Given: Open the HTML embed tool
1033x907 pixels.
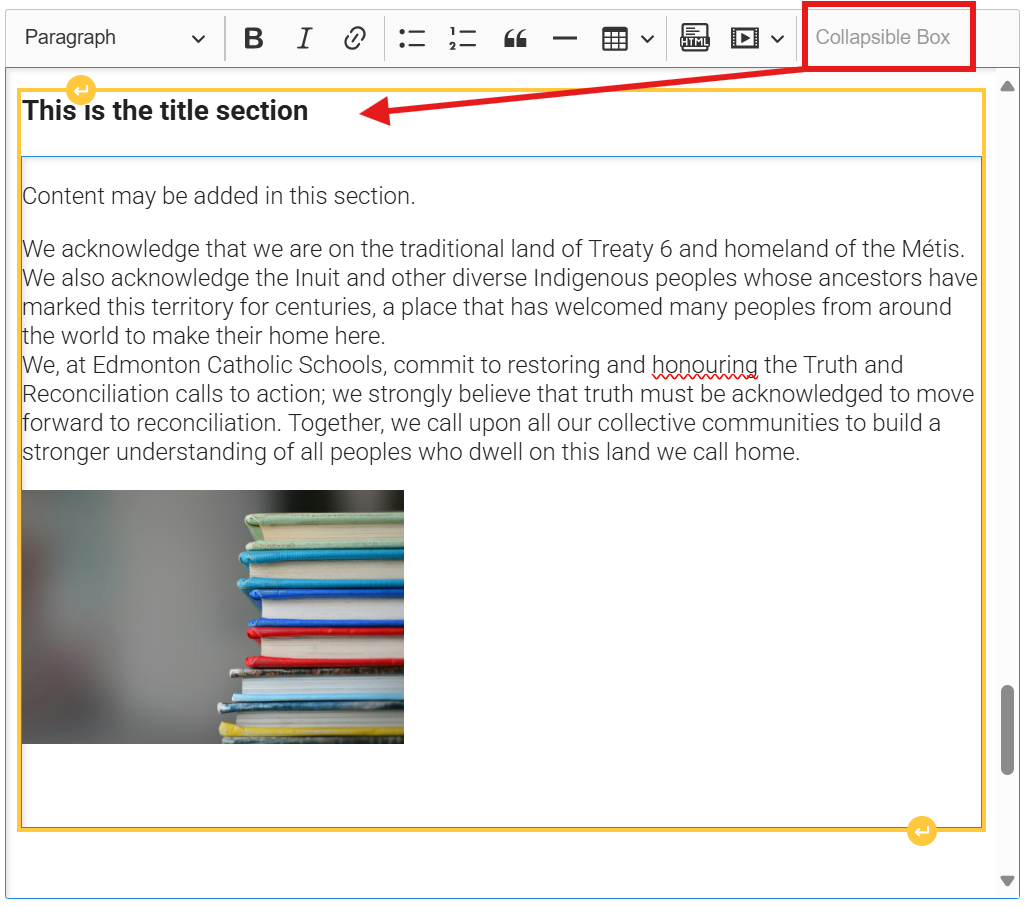Looking at the screenshot, I should click(x=694, y=37).
